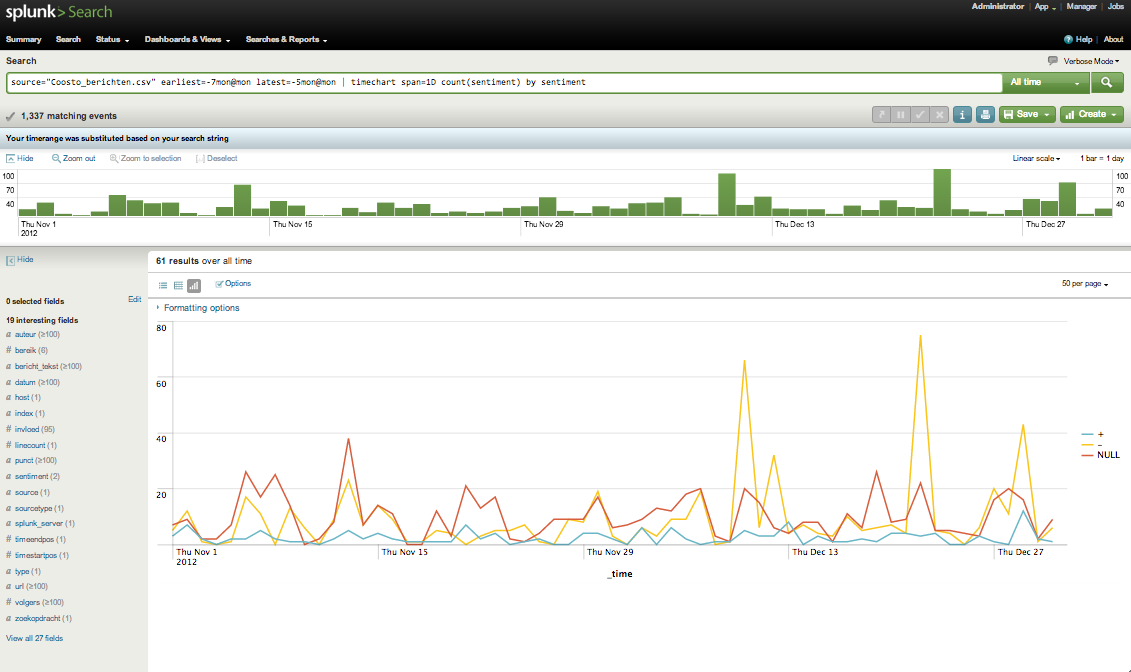Print the search results
The image size is (1131, 672).
tap(984, 114)
